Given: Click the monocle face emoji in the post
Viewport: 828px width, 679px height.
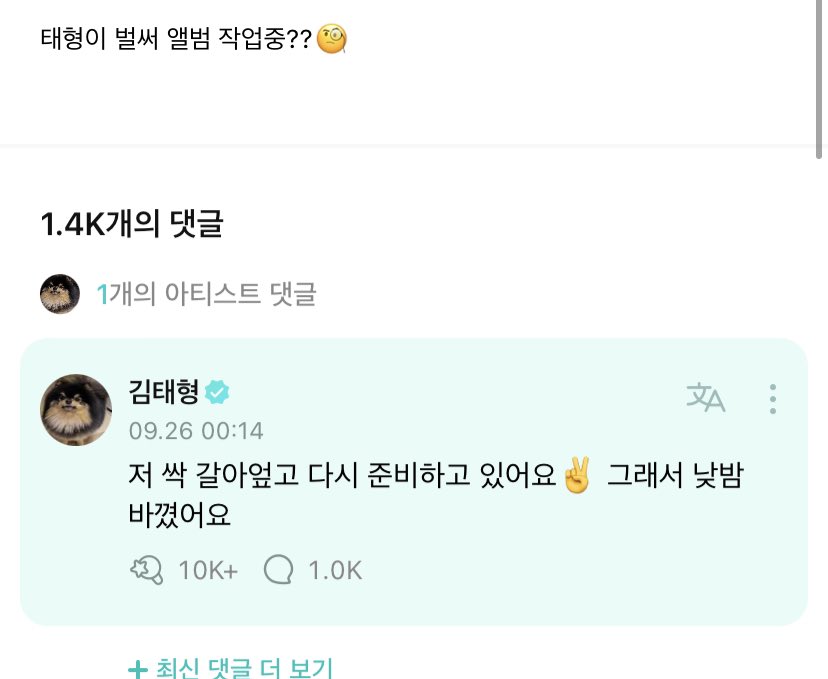Looking at the screenshot, I should (332, 40).
